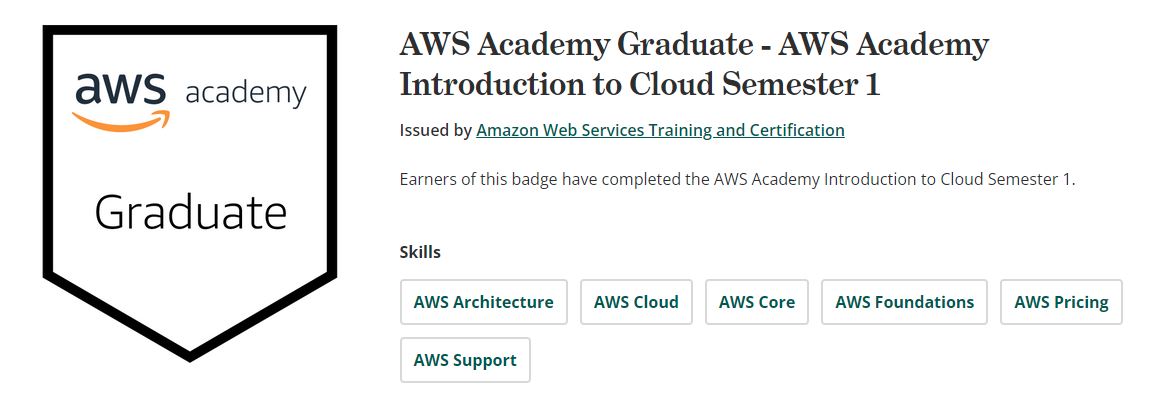This screenshot has width=1149, height=394.
Task: Open the AWS Pricing skill tag
Action: coord(1061,302)
